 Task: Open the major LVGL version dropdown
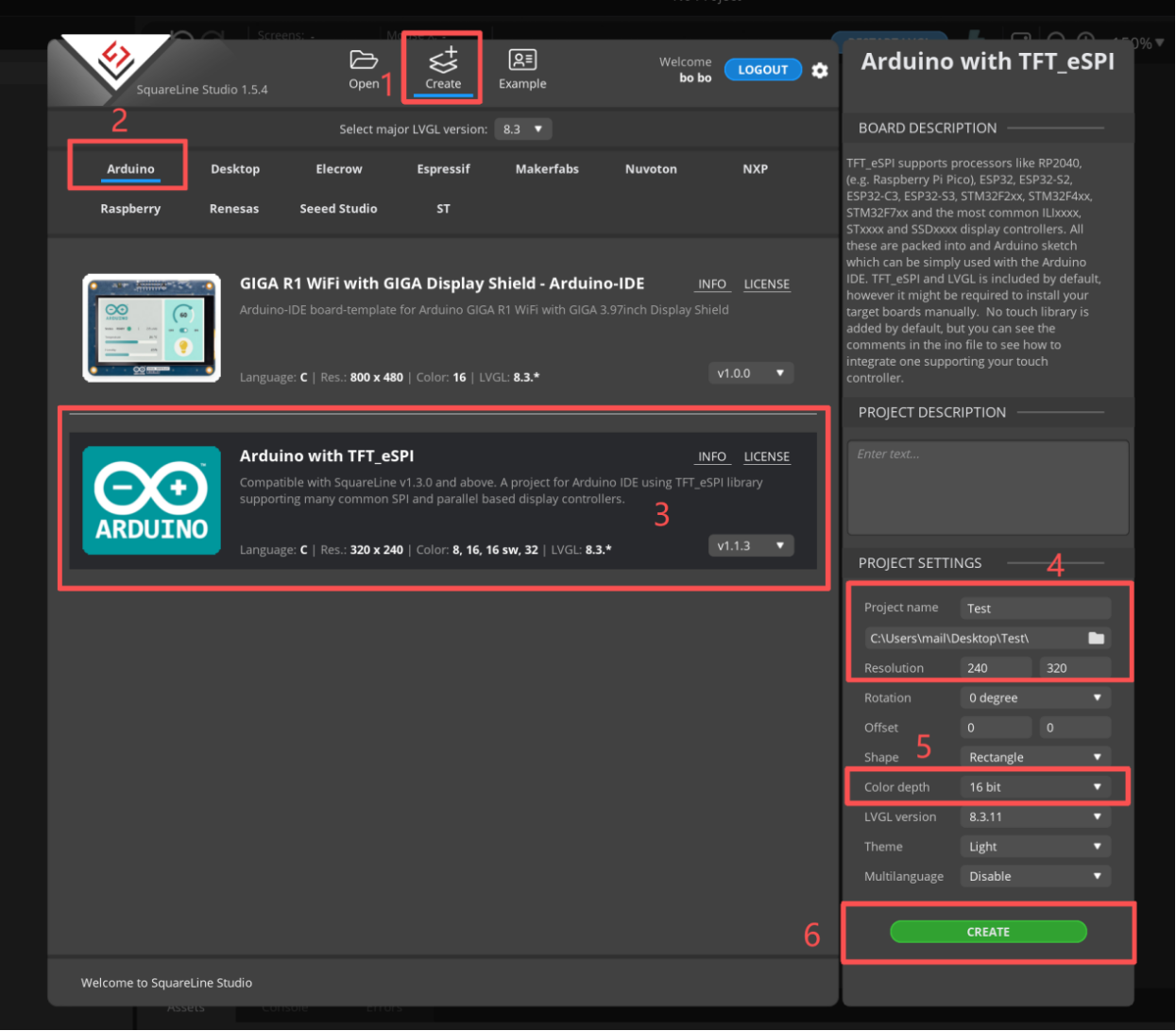[x=523, y=129]
